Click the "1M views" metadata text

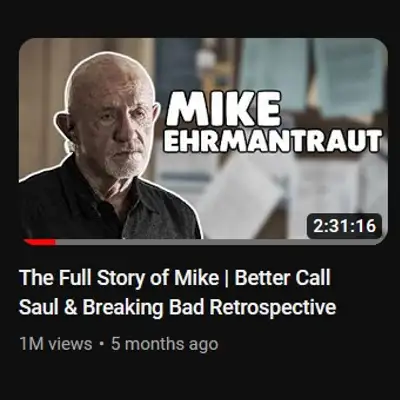56,344
